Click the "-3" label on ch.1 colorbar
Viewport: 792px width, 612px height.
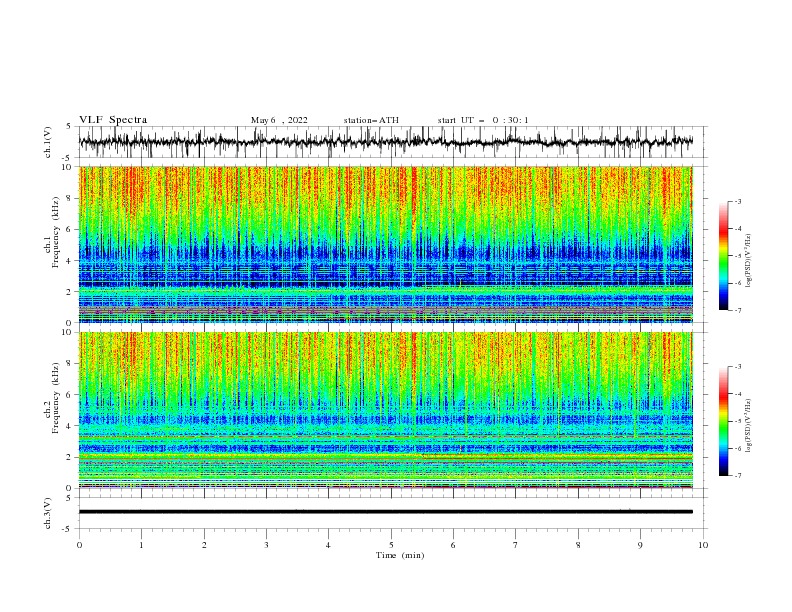737,202
